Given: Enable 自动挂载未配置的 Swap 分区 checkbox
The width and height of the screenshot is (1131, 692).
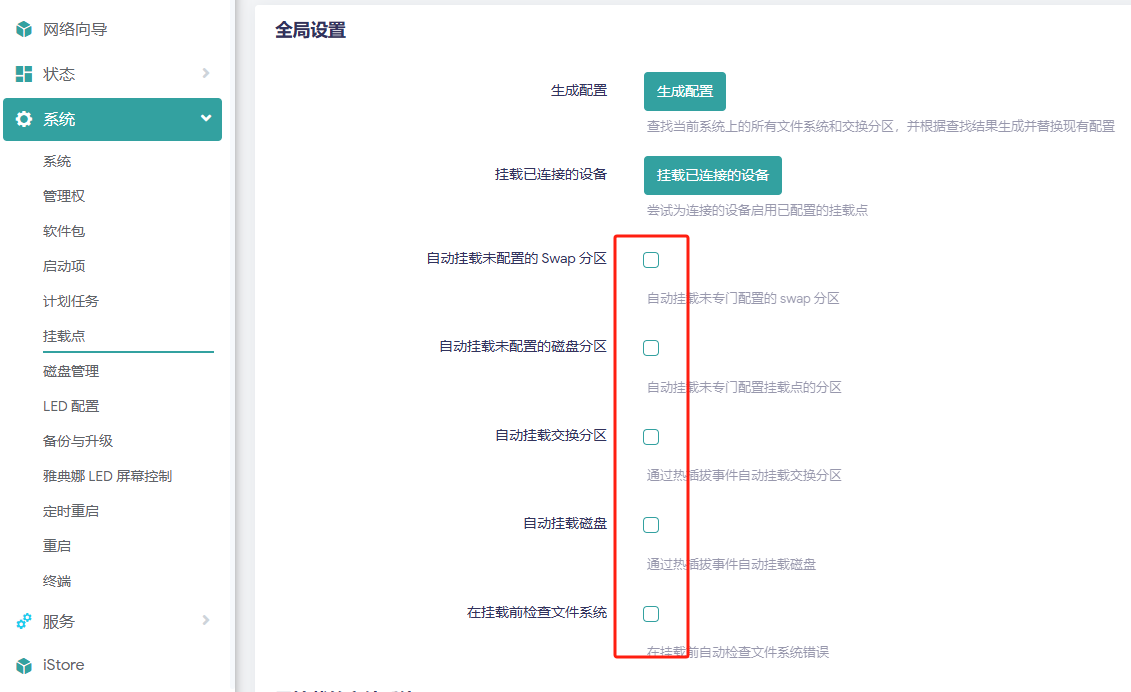Looking at the screenshot, I should point(651,259).
